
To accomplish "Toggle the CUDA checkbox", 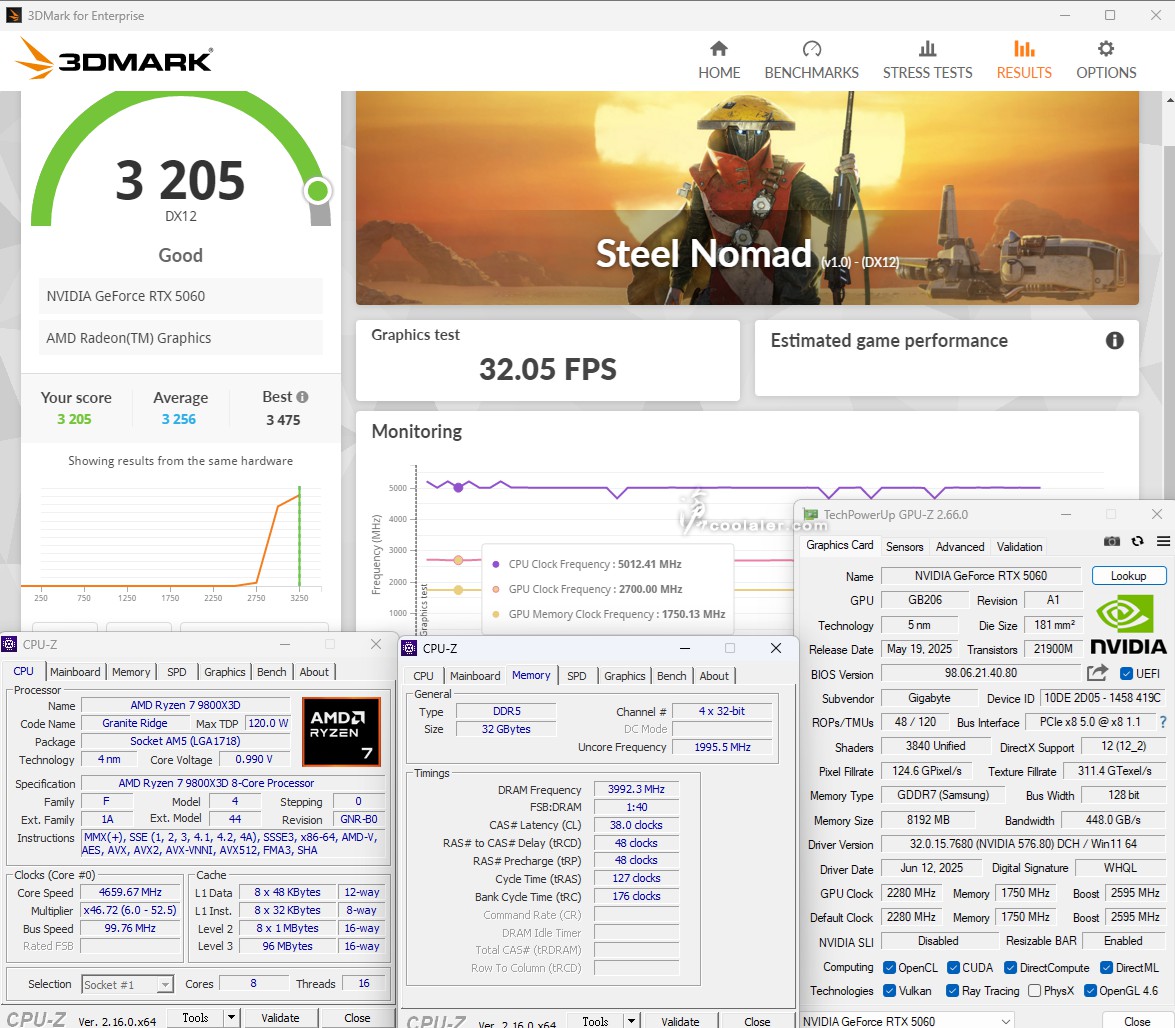I will 954,968.
